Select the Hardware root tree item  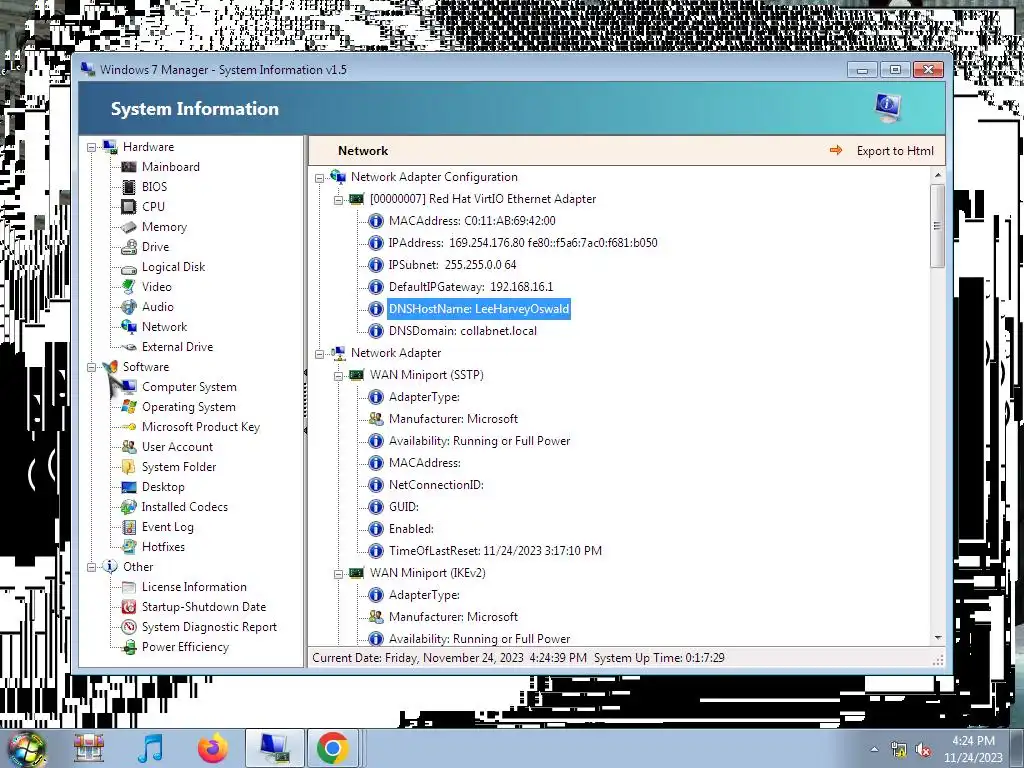coord(148,147)
